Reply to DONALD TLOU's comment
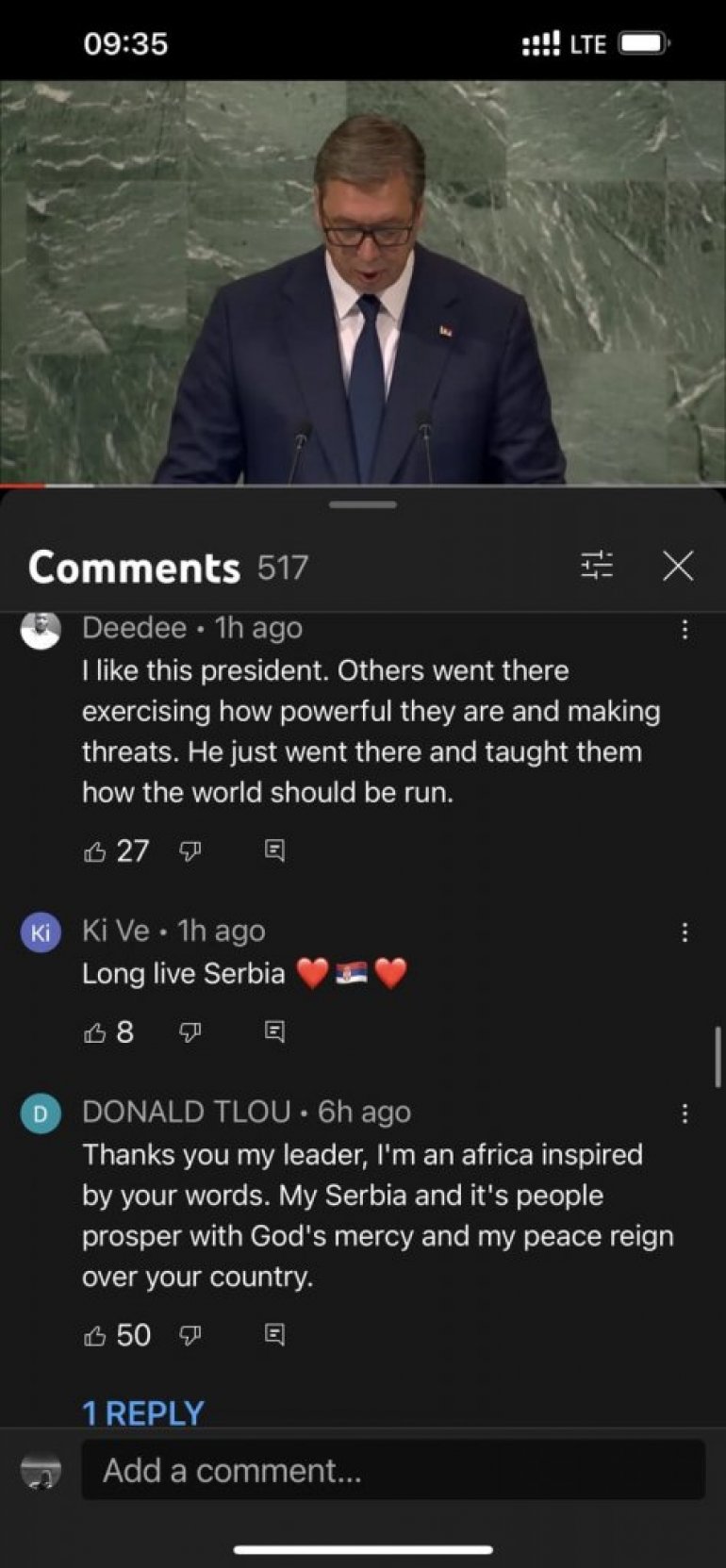This screenshot has height=1568, width=726. coord(274,1335)
